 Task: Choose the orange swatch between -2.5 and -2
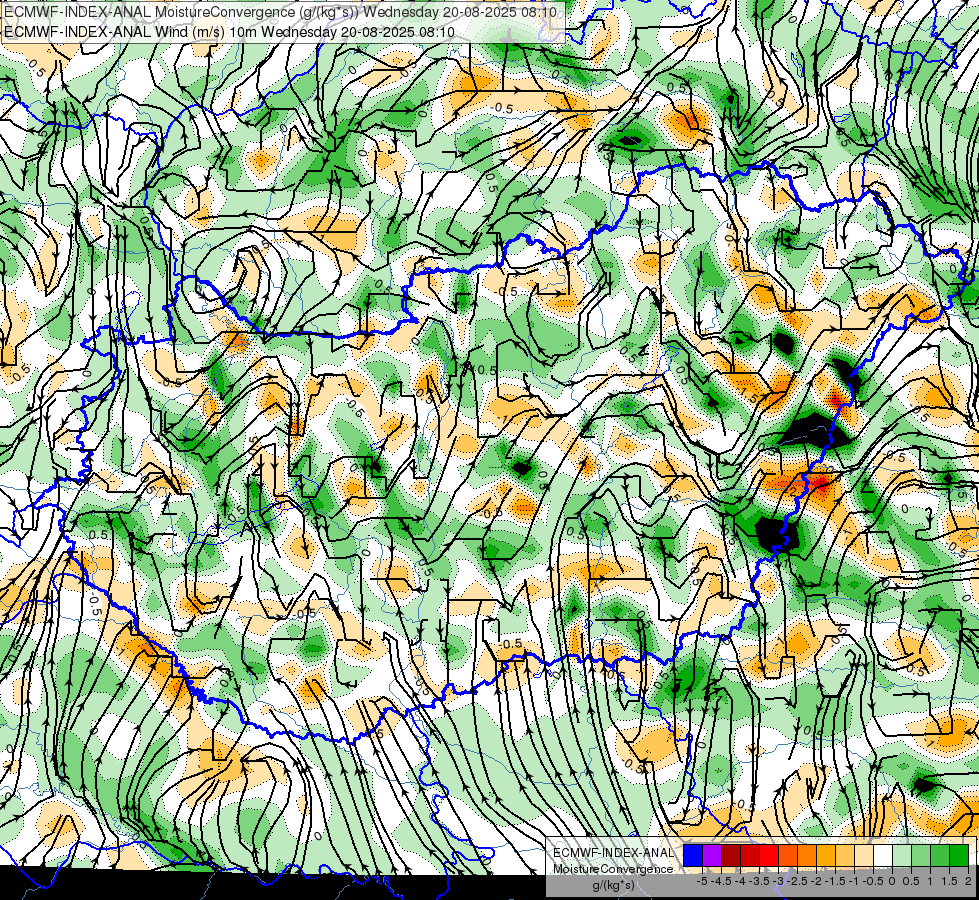[x=807, y=855]
